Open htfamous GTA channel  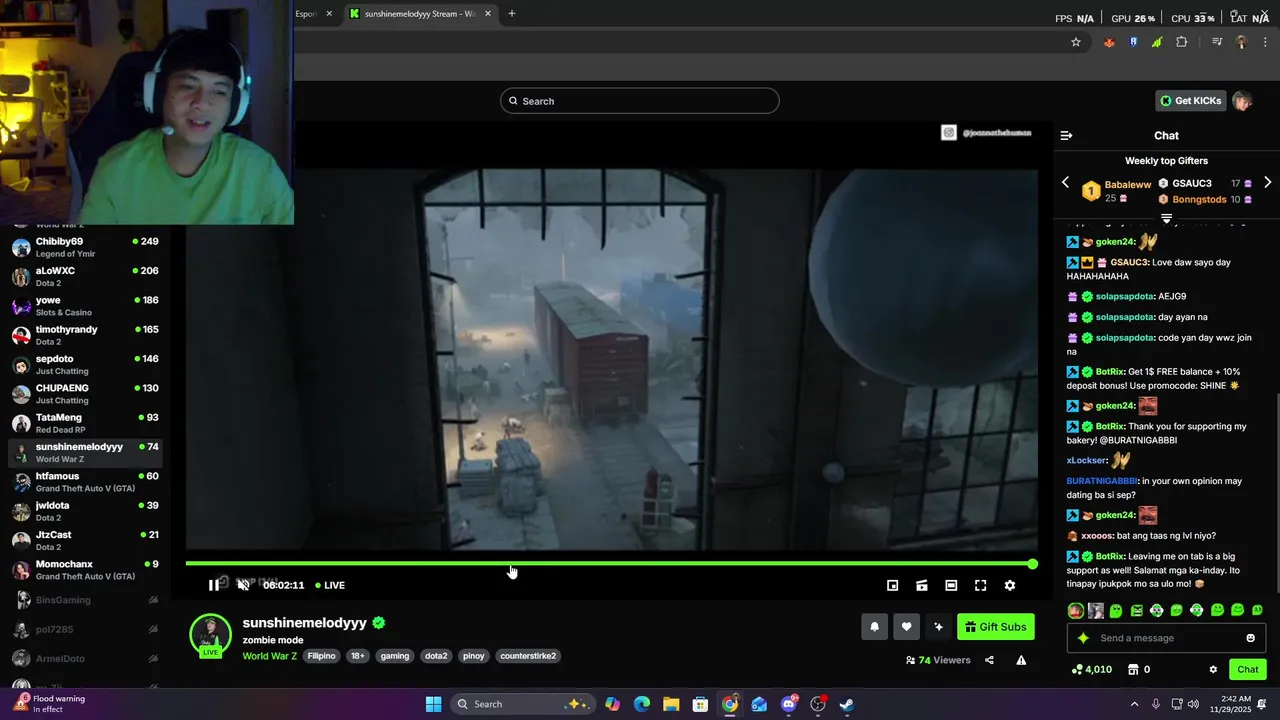tap(85, 482)
